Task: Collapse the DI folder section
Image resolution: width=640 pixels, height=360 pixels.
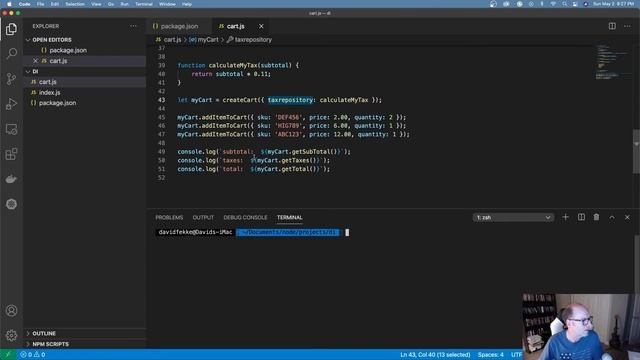Action: (x=33, y=71)
